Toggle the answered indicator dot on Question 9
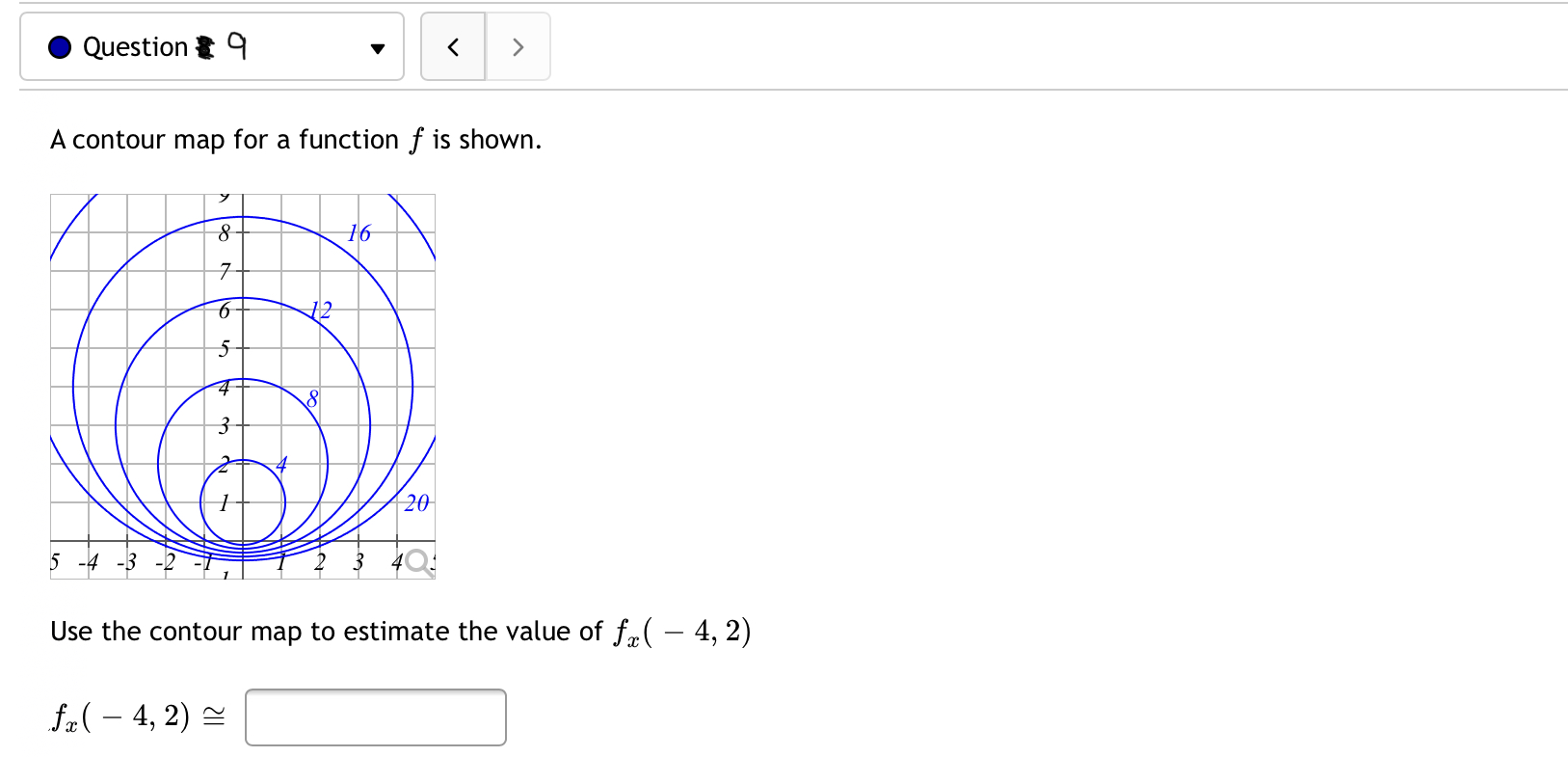This screenshot has height=757, width=1568. pyautogui.click(x=60, y=46)
